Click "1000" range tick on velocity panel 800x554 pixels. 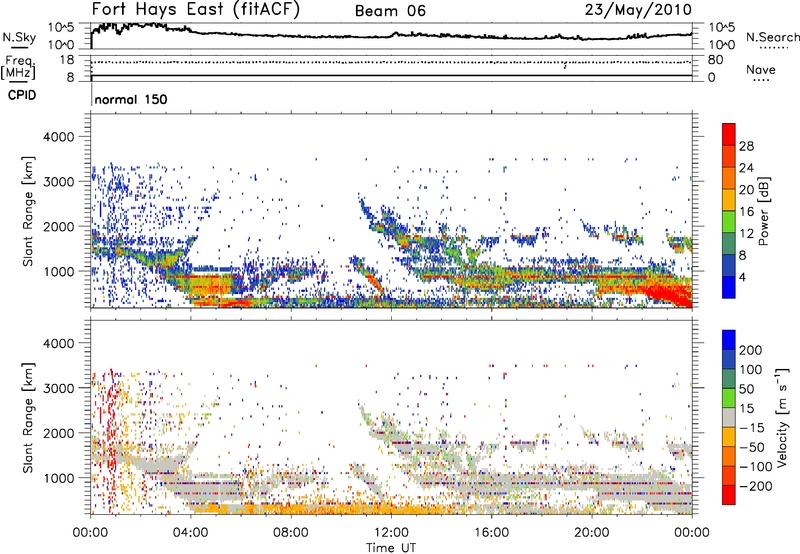coord(58,478)
